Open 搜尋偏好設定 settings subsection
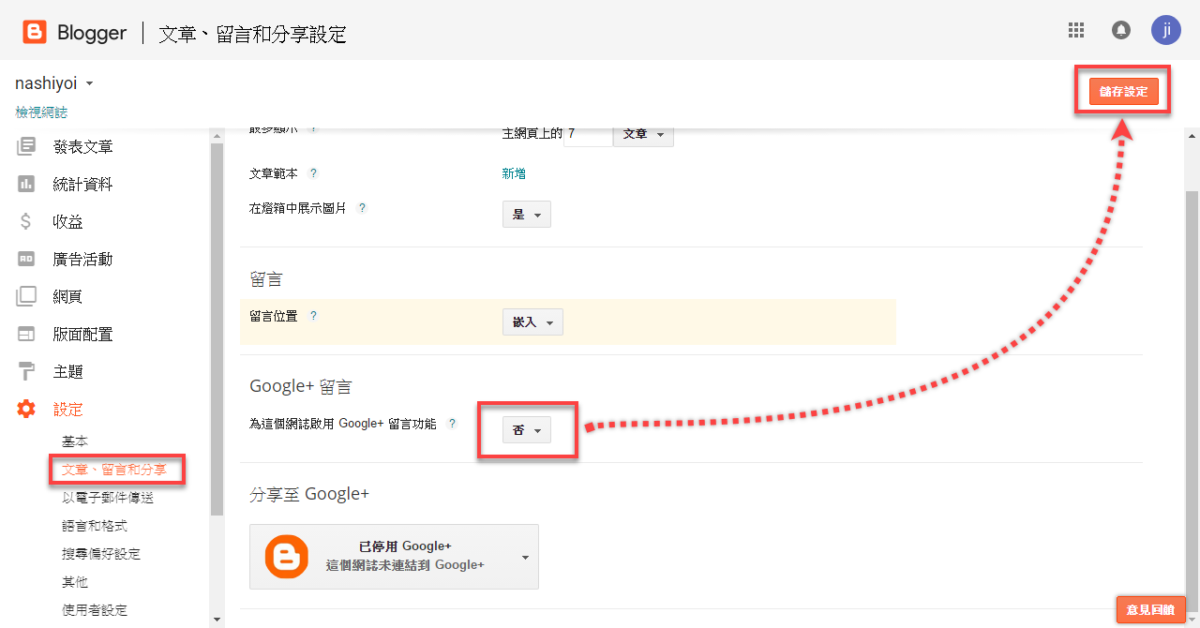 pyautogui.click(x=101, y=553)
